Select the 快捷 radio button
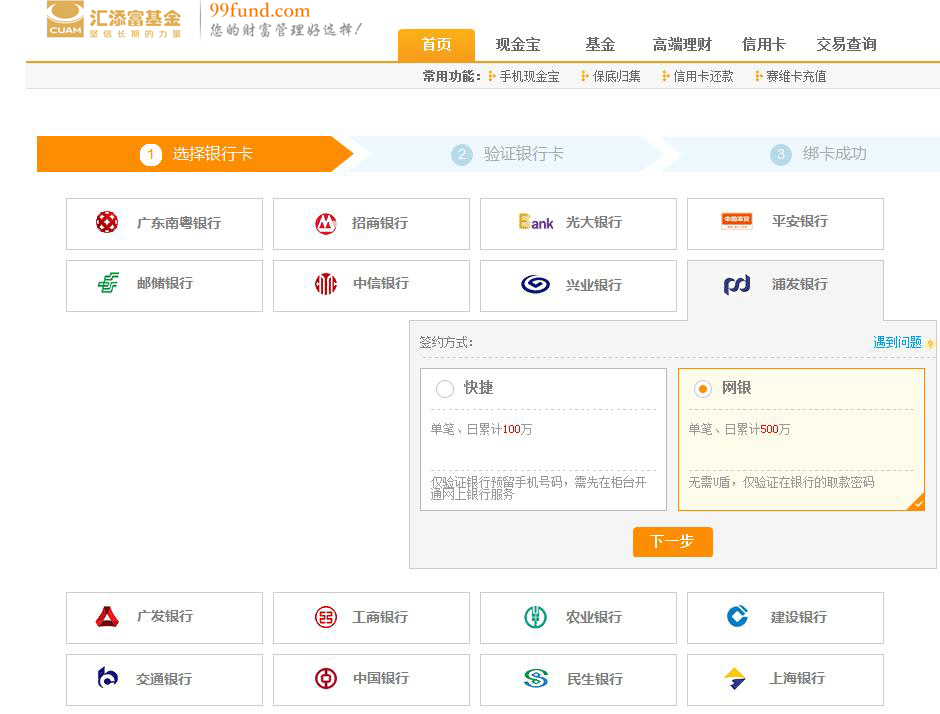 point(445,389)
